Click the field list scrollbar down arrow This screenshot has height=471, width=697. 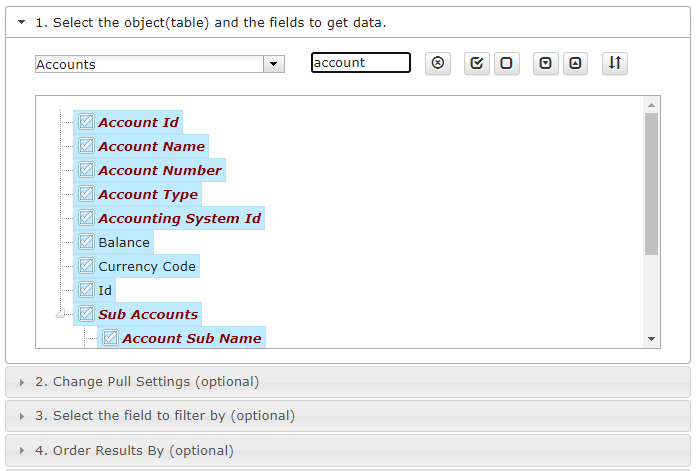tap(651, 339)
